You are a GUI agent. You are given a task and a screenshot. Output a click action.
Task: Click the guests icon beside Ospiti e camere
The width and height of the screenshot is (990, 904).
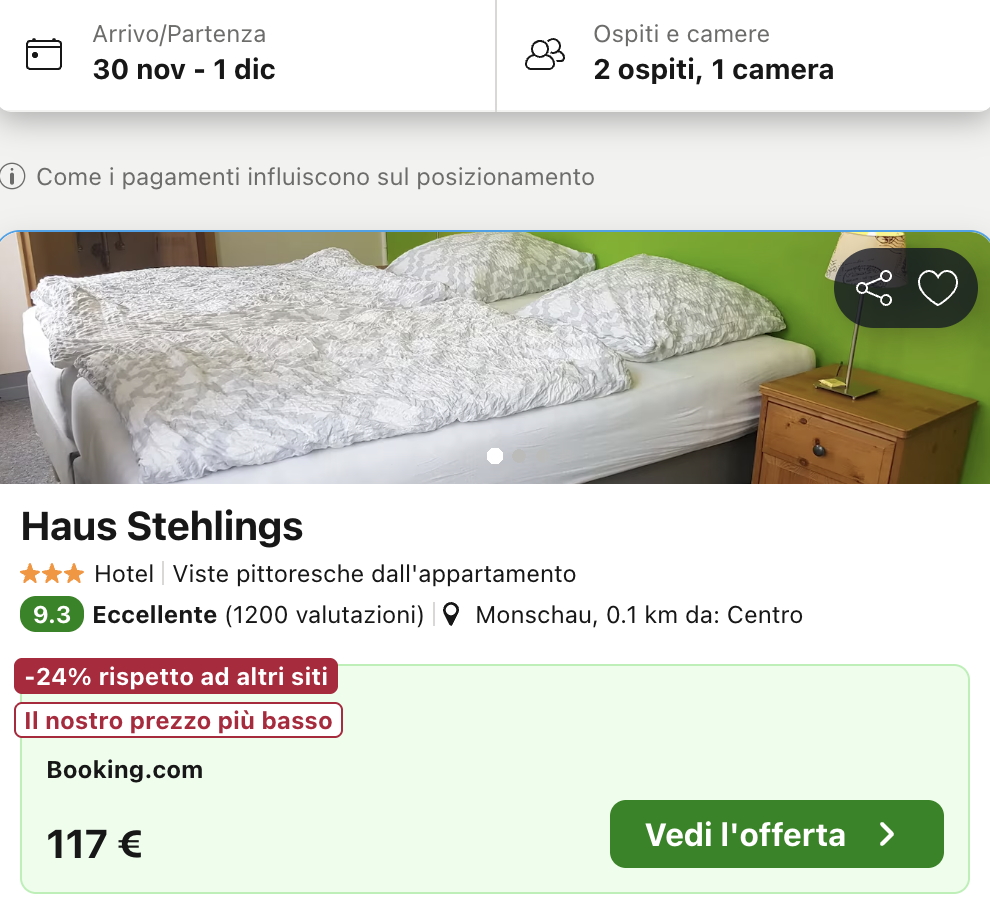click(545, 54)
